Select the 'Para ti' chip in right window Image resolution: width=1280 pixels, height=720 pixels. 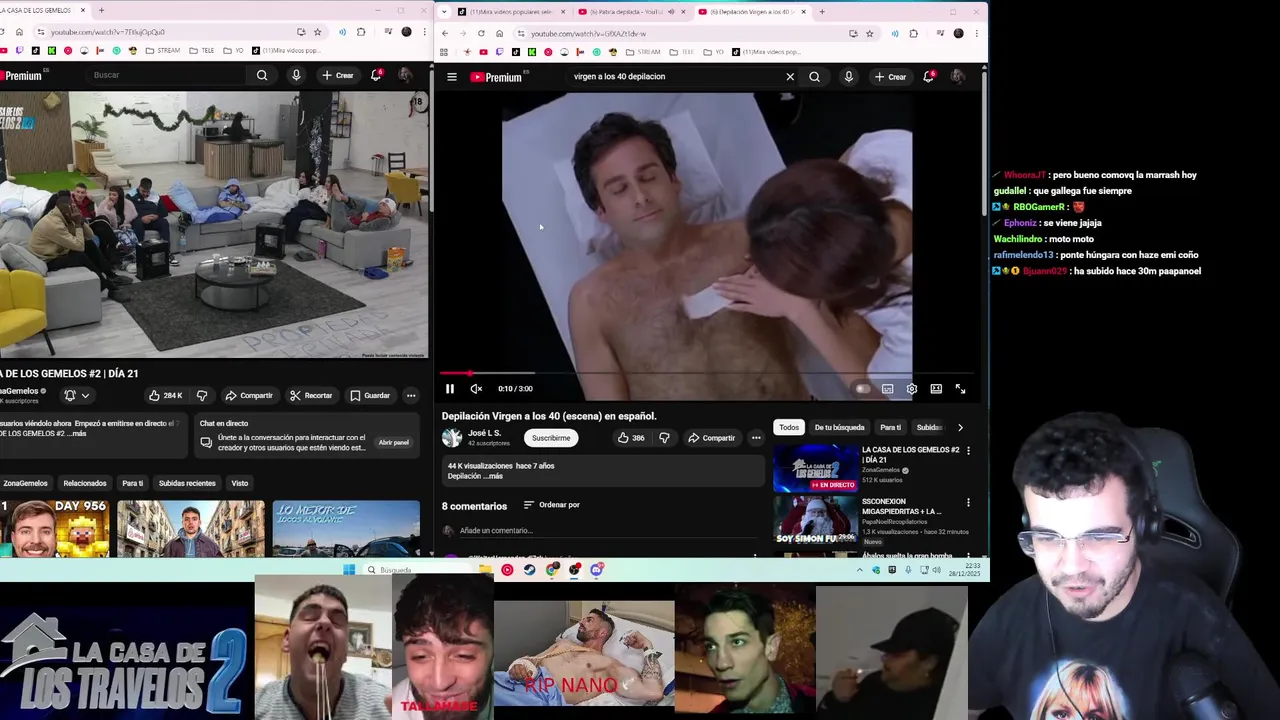tap(890, 428)
